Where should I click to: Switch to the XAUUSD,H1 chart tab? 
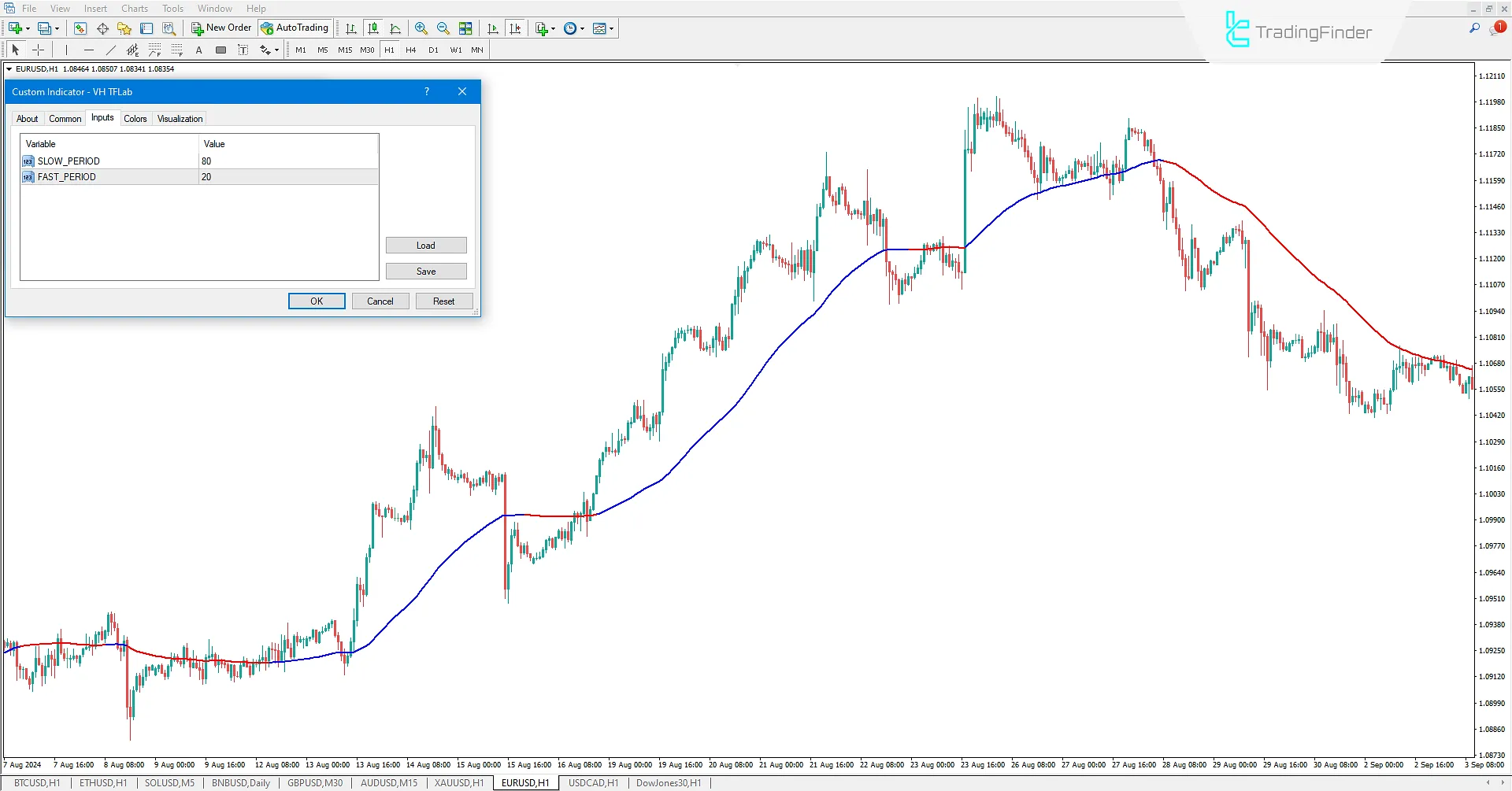click(x=459, y=783)
